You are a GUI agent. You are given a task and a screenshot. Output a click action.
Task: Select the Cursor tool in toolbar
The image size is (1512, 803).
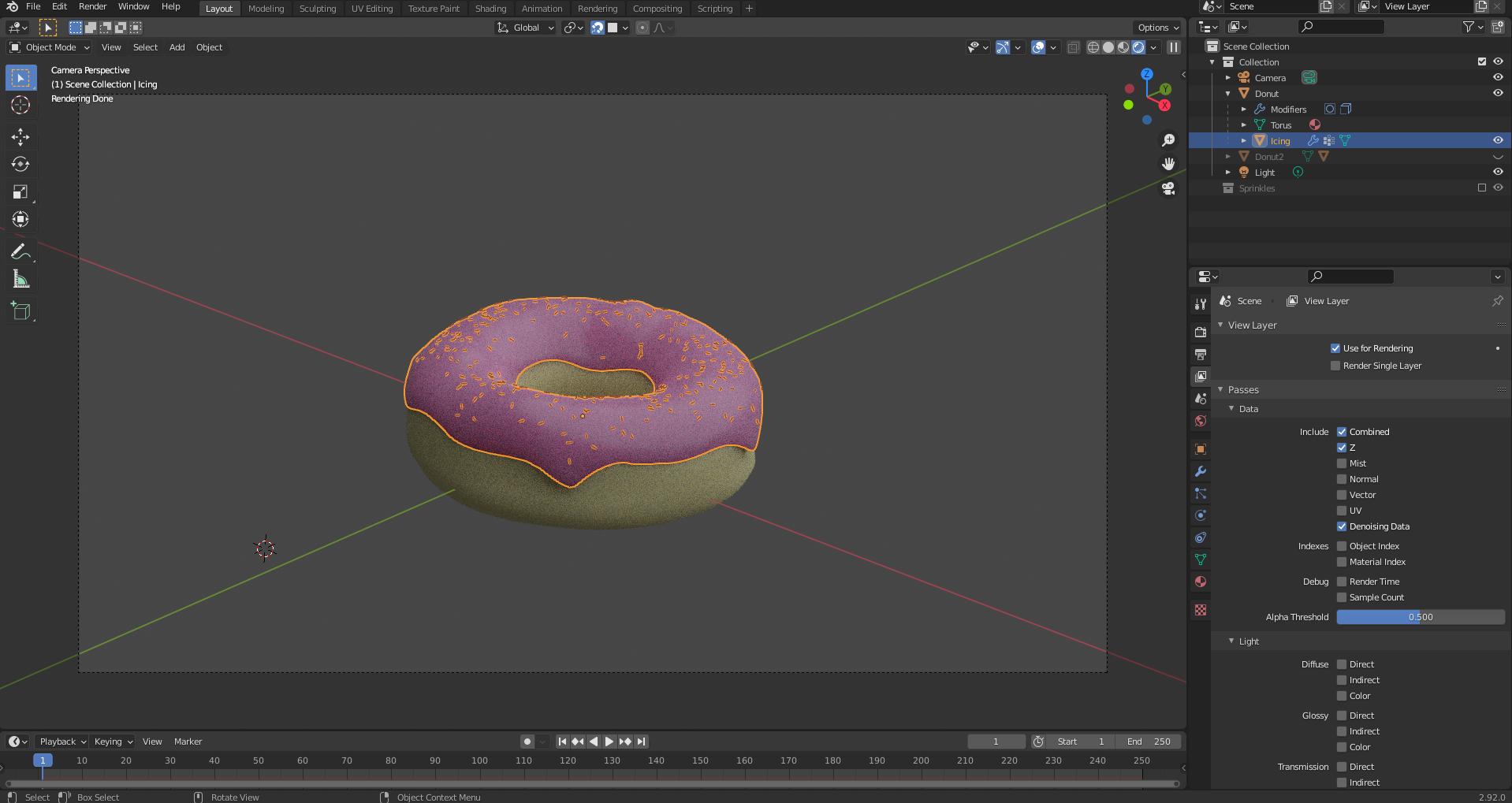coord(20,105)
